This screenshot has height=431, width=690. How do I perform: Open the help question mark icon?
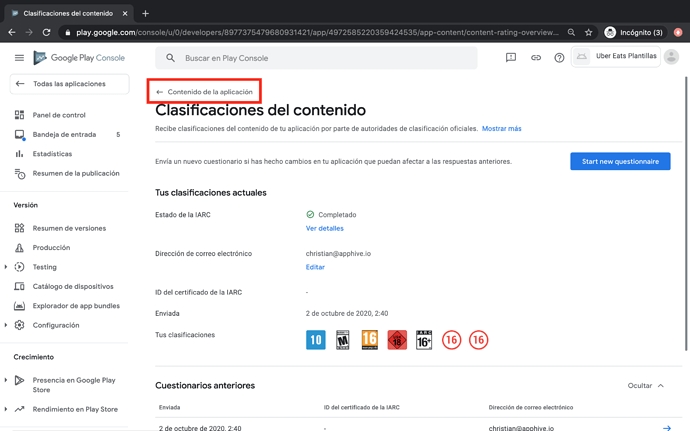pyautogui.click(x=559, y=58)
